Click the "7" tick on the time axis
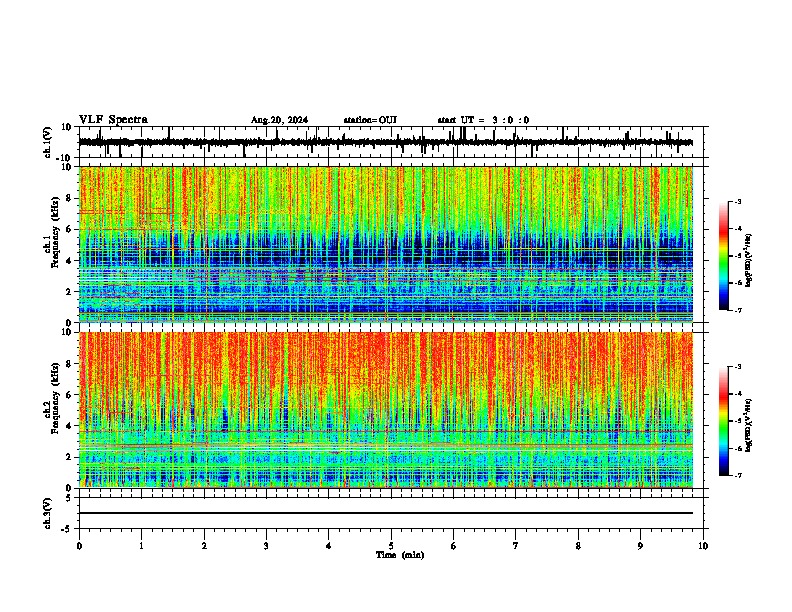This screenshot has width=792, height=612. tap(516, 546)
